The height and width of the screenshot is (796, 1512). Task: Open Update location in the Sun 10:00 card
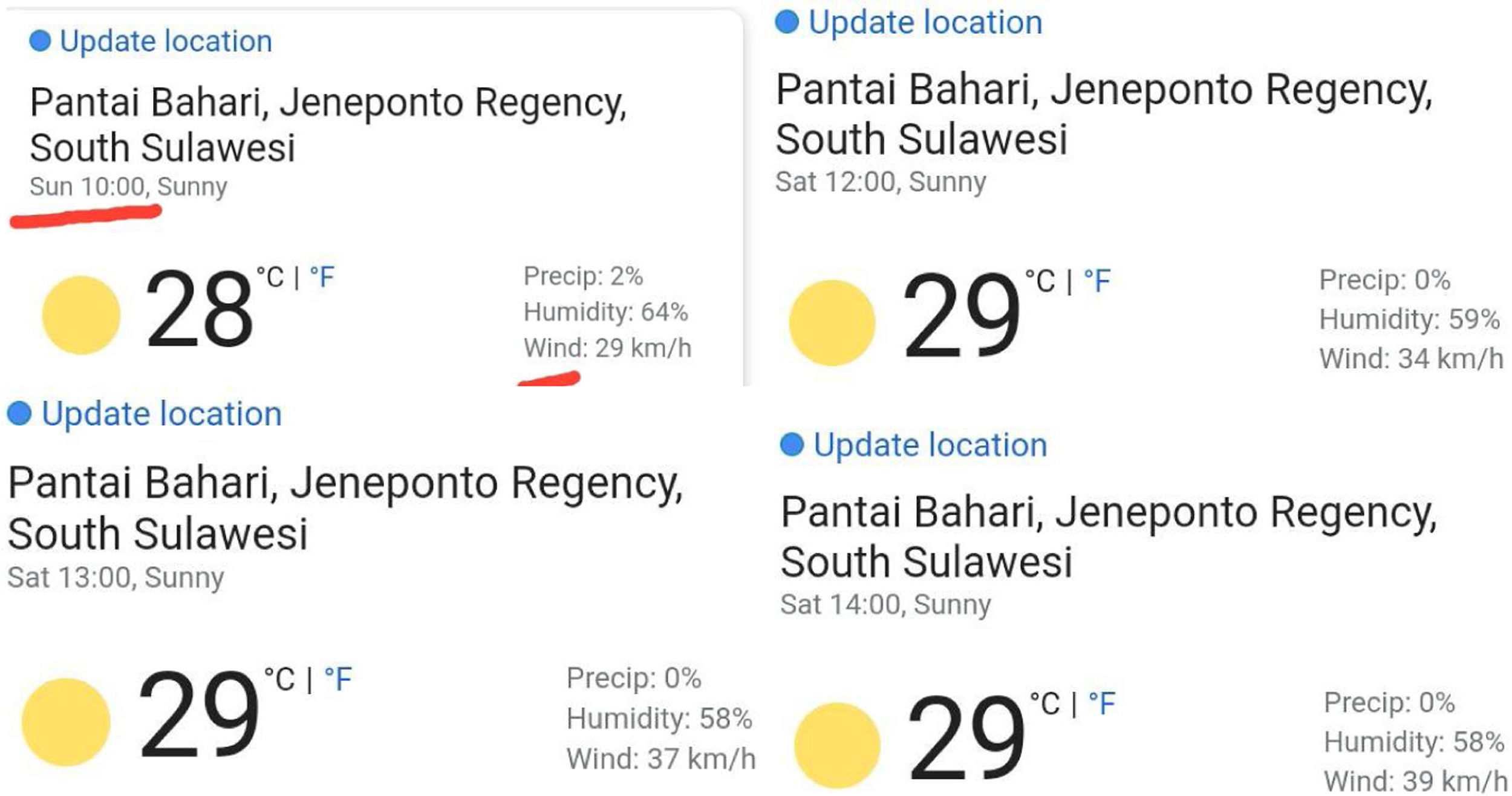tap(166, 41)
